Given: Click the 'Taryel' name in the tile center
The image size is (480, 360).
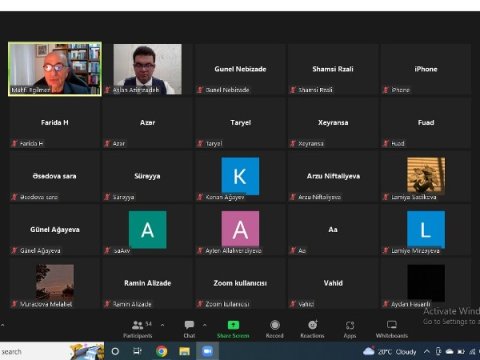Looking at the screenshot, I should click(241, 123).
